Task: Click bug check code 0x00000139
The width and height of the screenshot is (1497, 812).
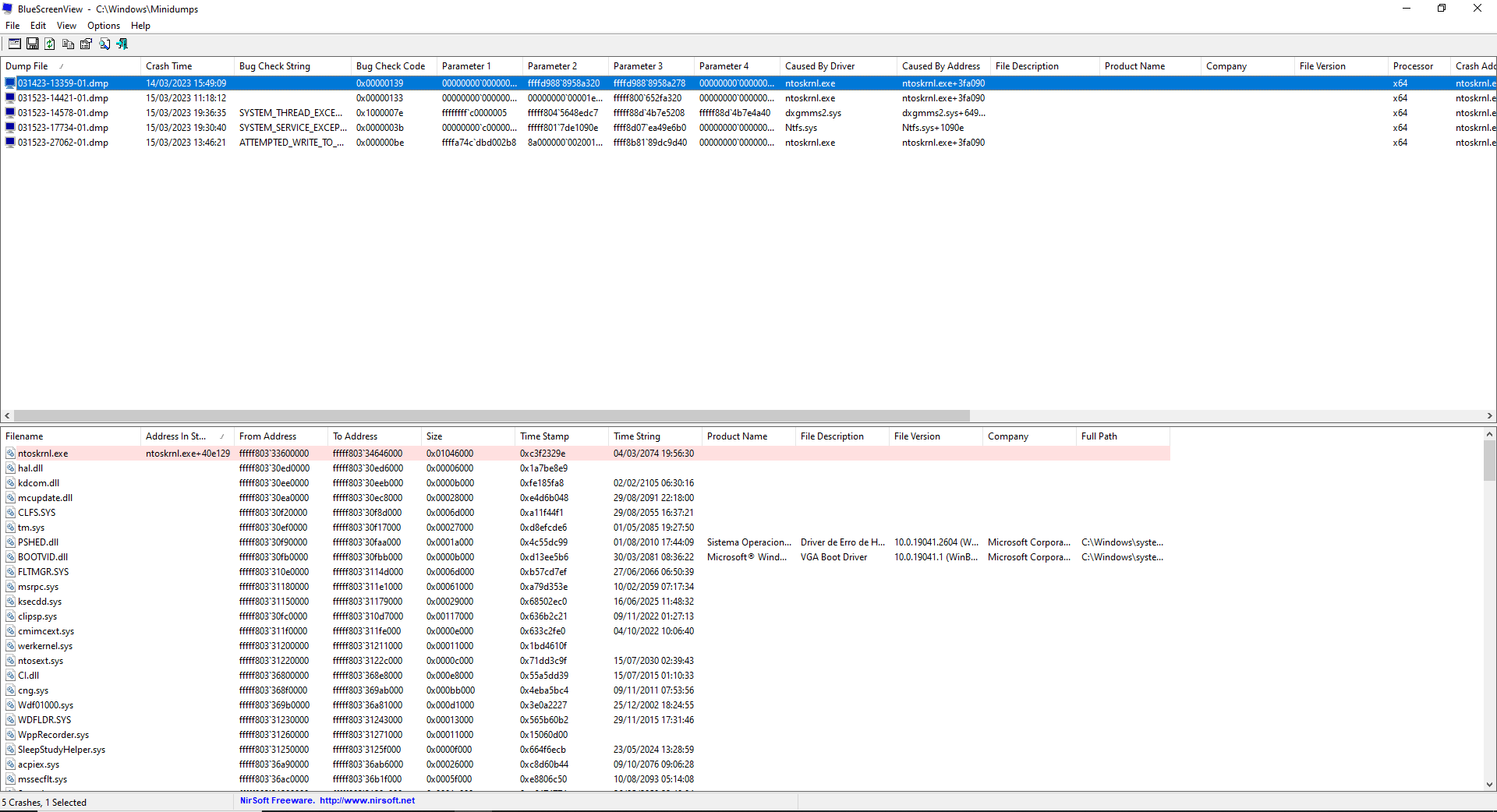Action: (380, 83)
